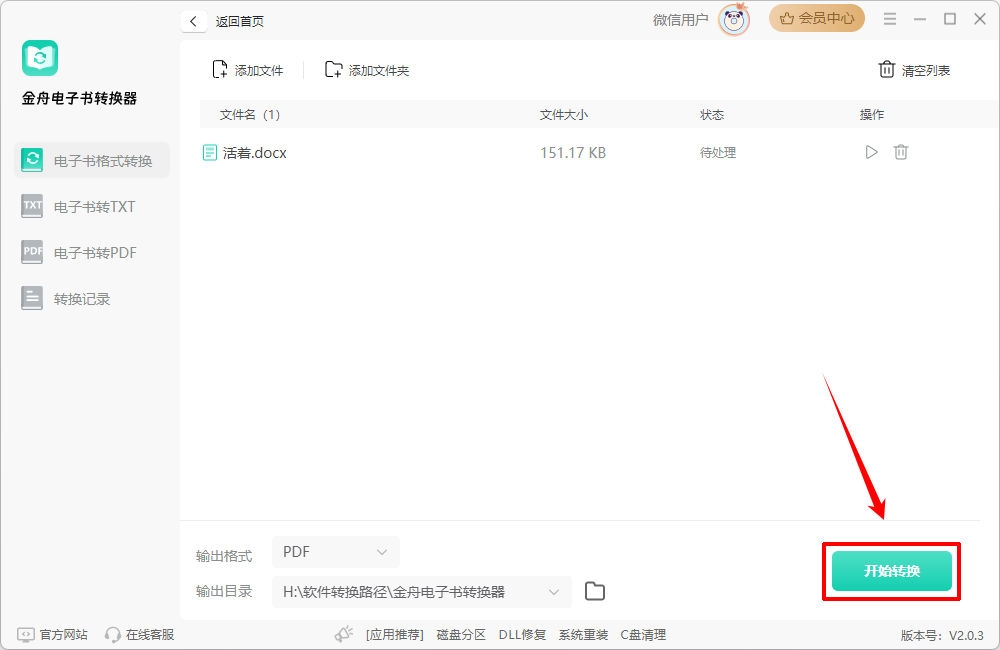
Task: Maximize the converter window
Action: point(950,19)
